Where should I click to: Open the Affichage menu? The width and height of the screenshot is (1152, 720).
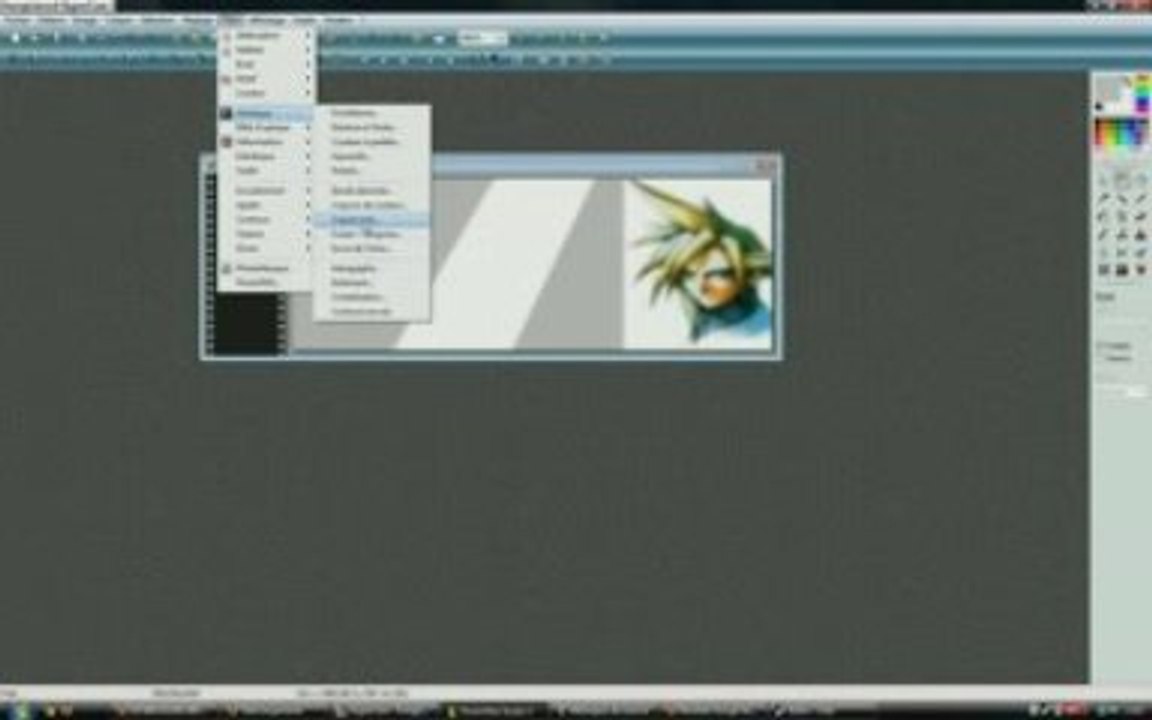(267, 20)
